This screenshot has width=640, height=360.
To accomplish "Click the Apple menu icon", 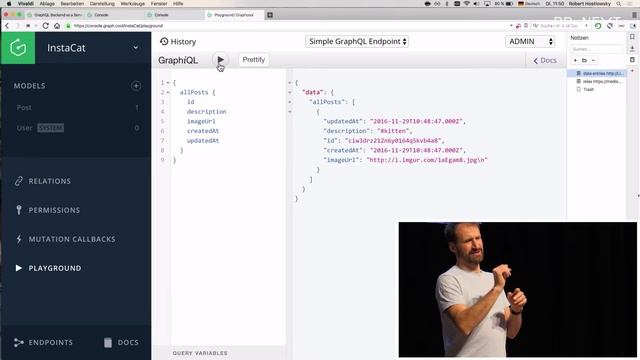I will (9, 4).
